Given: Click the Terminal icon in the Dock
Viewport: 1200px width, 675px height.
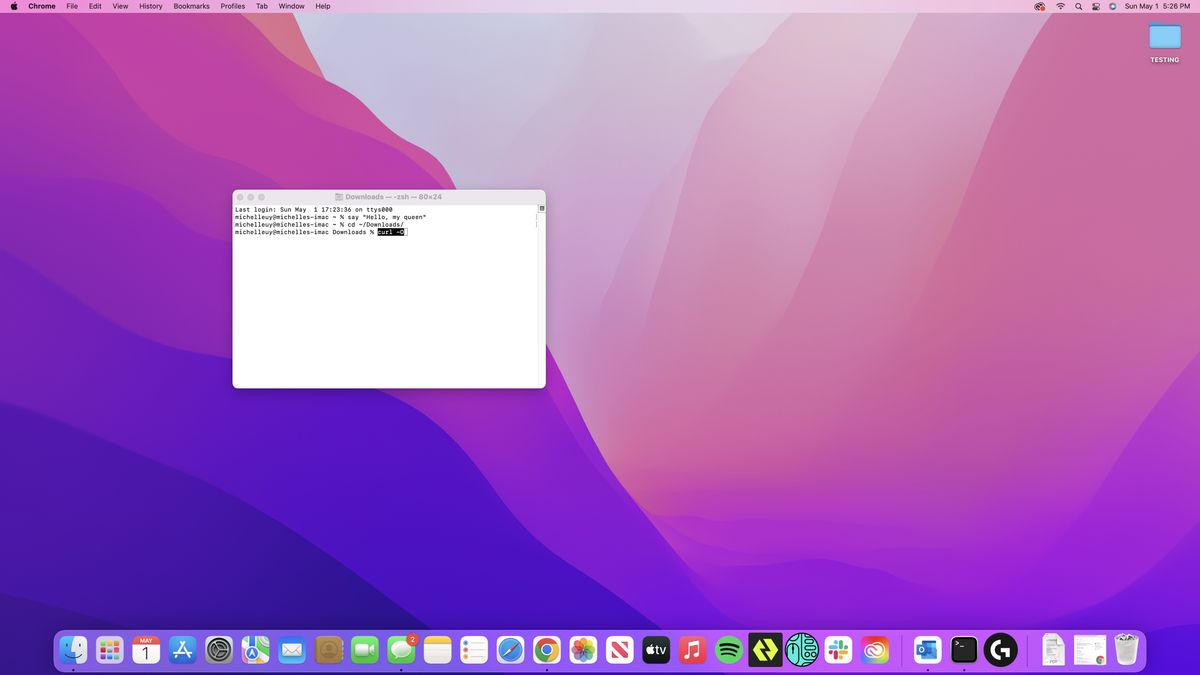Looking at the screenshot, I should pyautogui.click(x=964, y=650).
